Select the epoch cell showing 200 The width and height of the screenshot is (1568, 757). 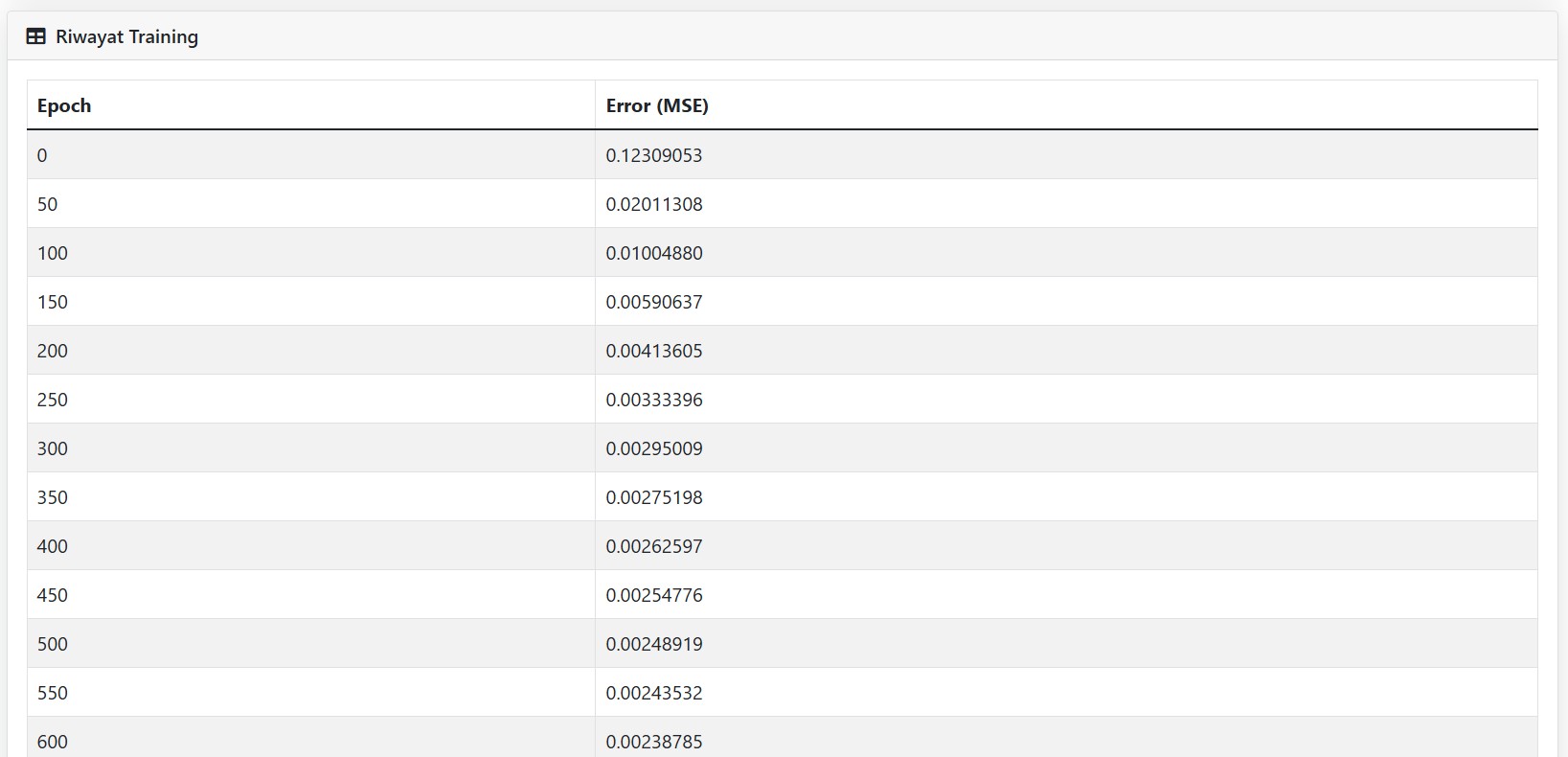tap(311, 351)
